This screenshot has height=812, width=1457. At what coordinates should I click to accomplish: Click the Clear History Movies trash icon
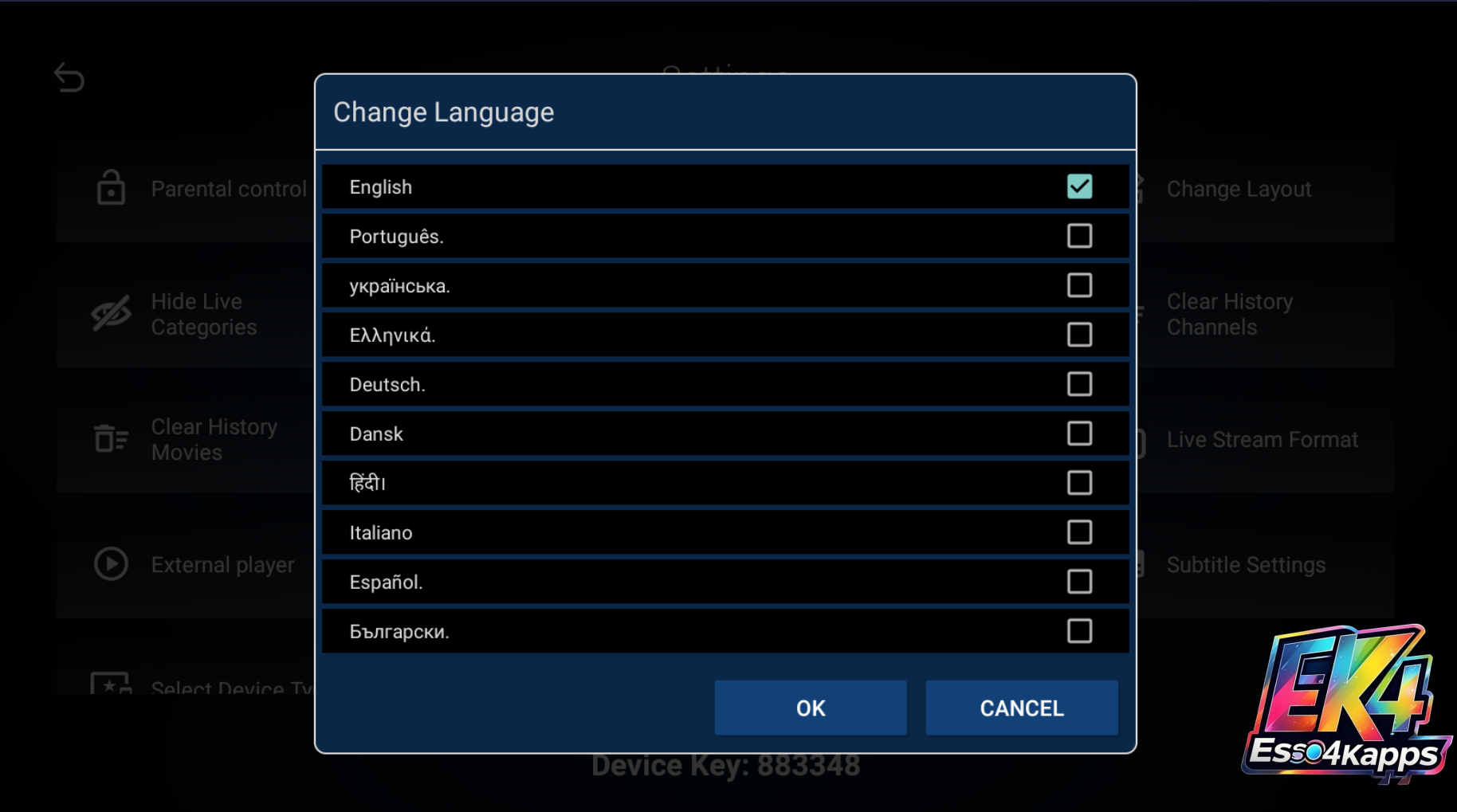click(x=111, y=439)
